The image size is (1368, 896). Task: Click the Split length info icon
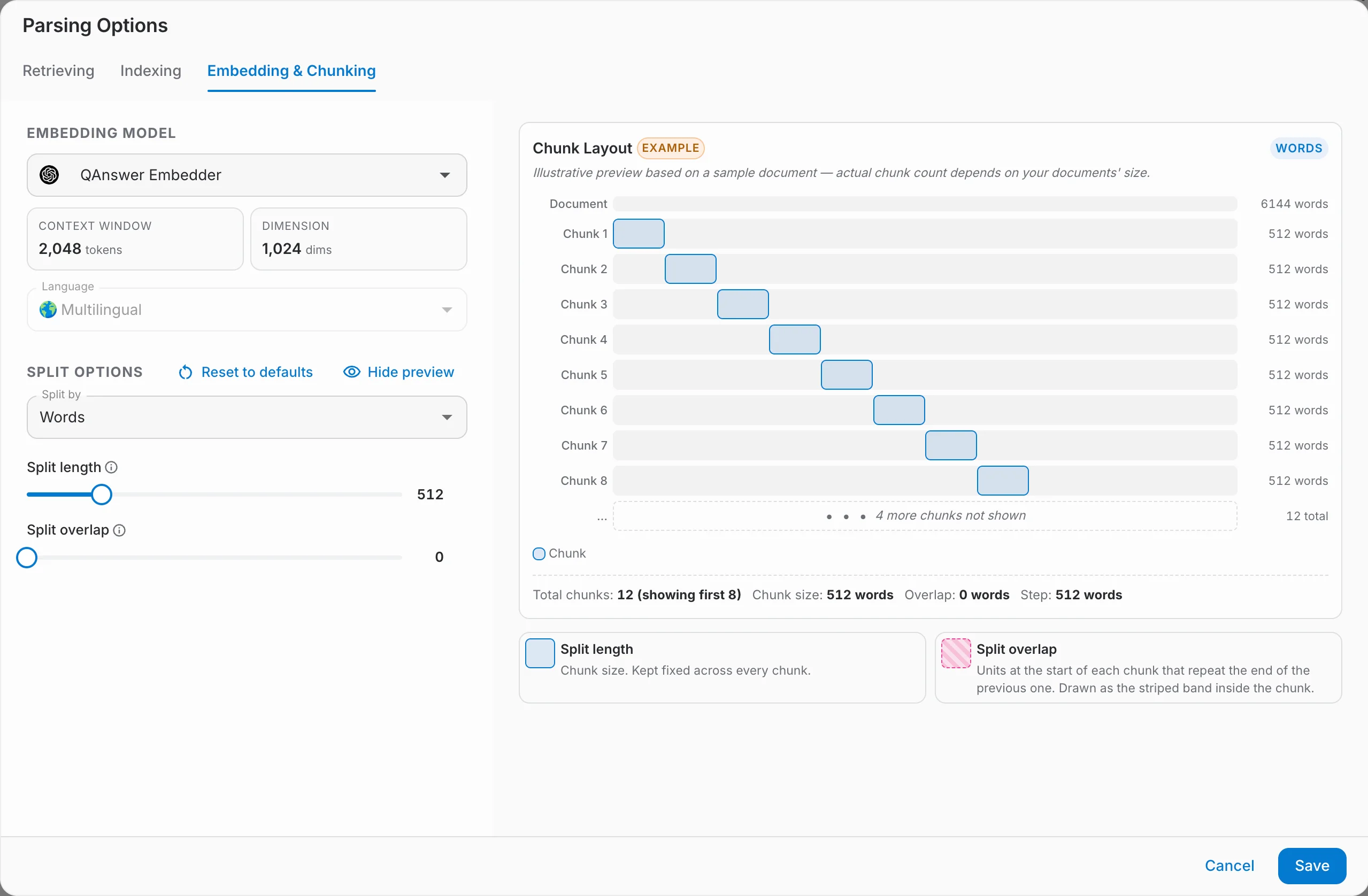pyautogui.click(x=112, y=467)
